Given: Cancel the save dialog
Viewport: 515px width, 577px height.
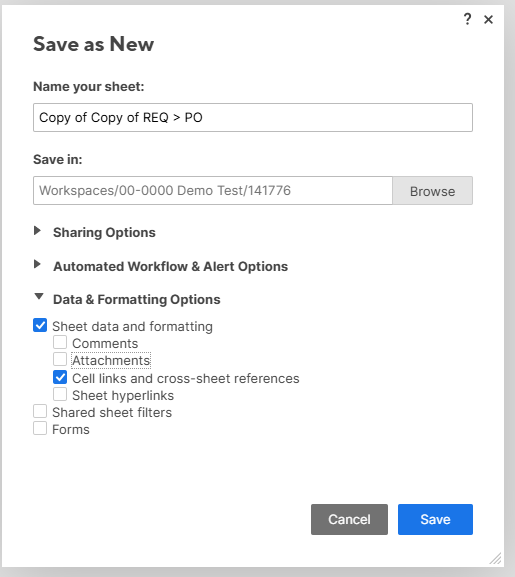Looking at the screenshot, I should 349,519.
